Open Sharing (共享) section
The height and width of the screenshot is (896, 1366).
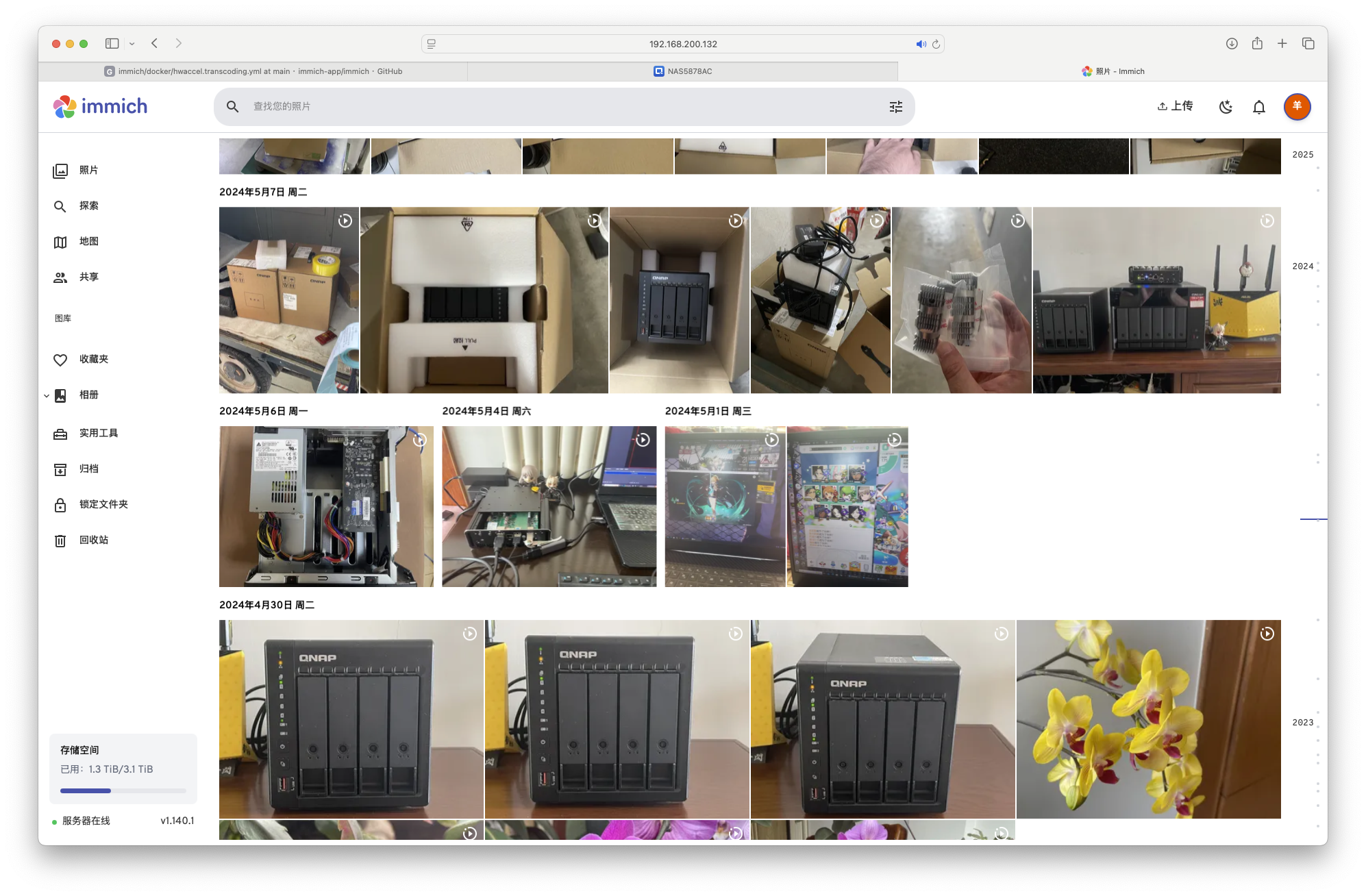(x=88, y=277)
